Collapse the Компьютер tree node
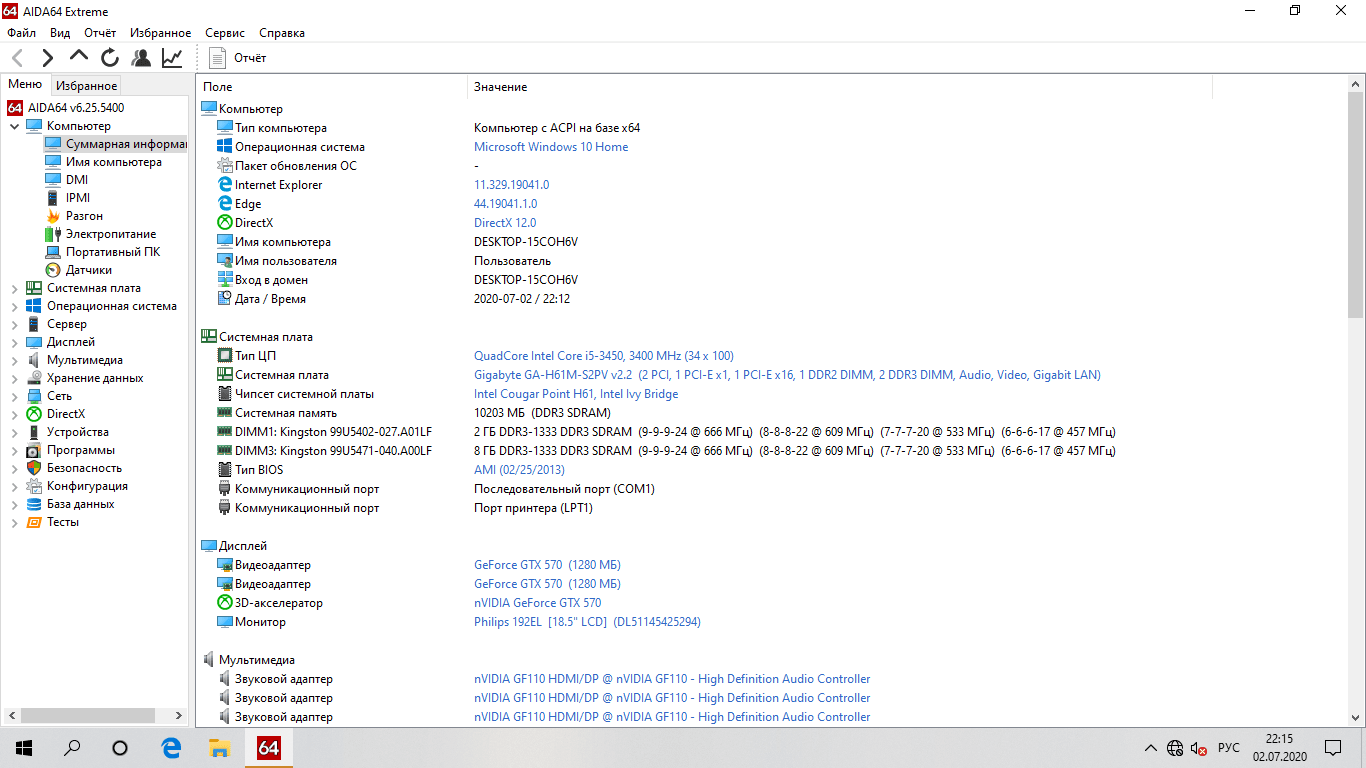 (14, 126)
